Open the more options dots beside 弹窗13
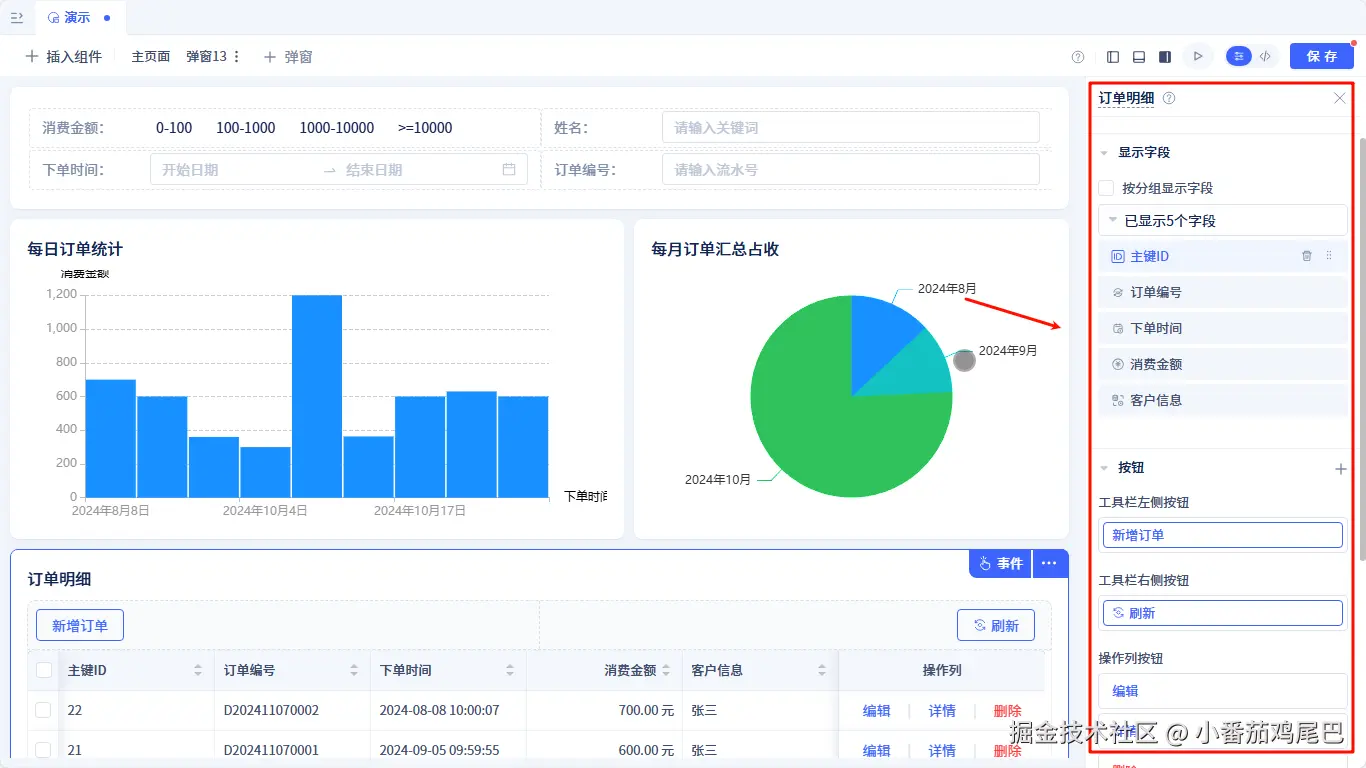 click(x=237, y=57)
